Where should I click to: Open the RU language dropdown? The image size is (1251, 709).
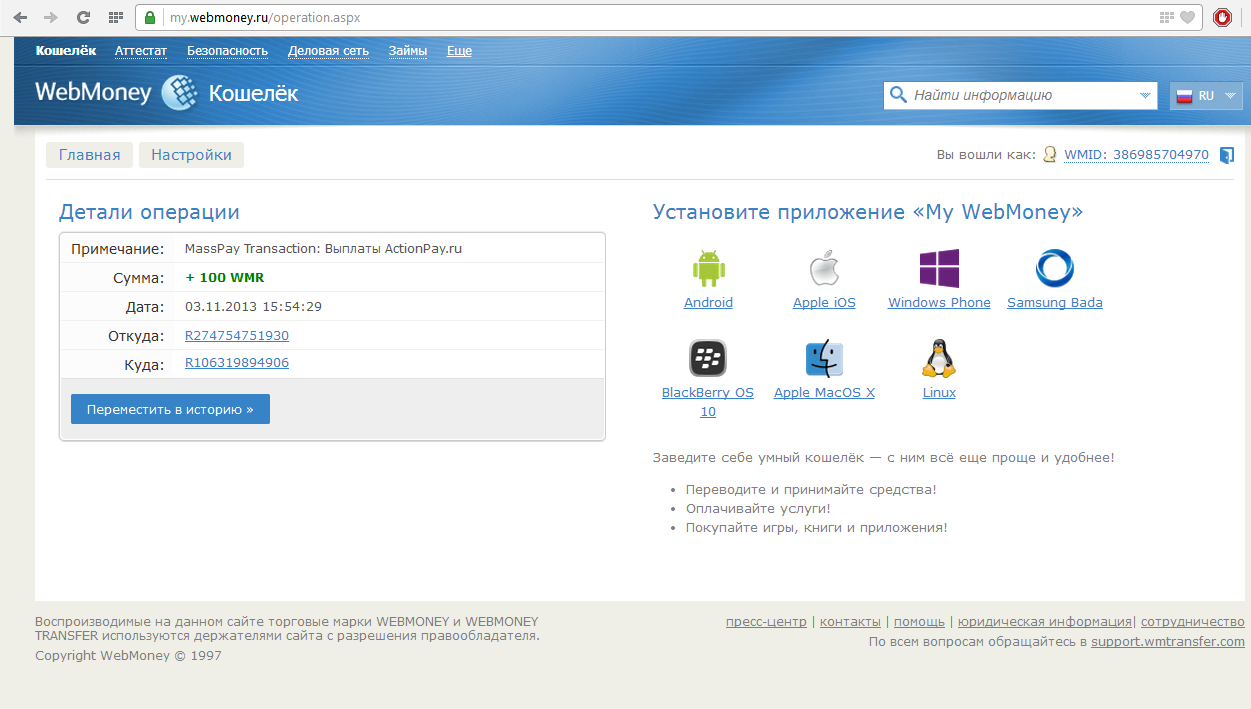pyautogui.click(x=1206, y=96)
